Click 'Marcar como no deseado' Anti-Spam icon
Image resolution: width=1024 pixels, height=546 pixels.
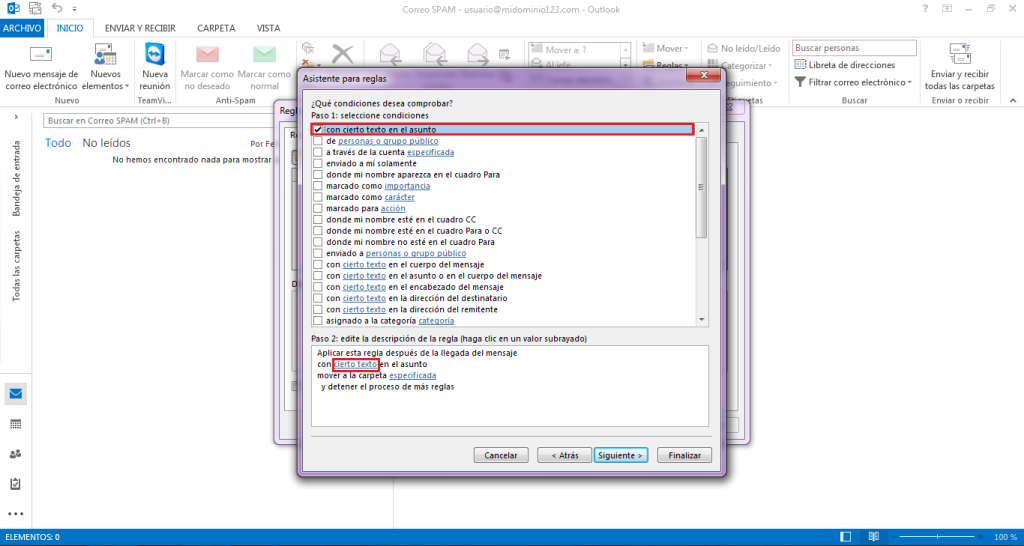pos(208,54)
